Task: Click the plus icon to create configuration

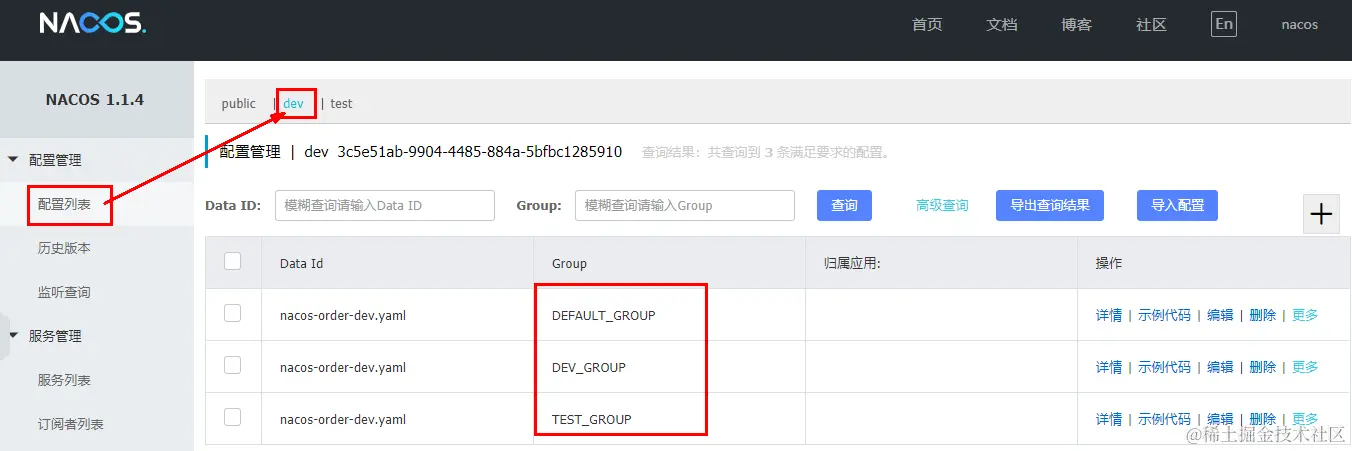Action: (1322, 214)
